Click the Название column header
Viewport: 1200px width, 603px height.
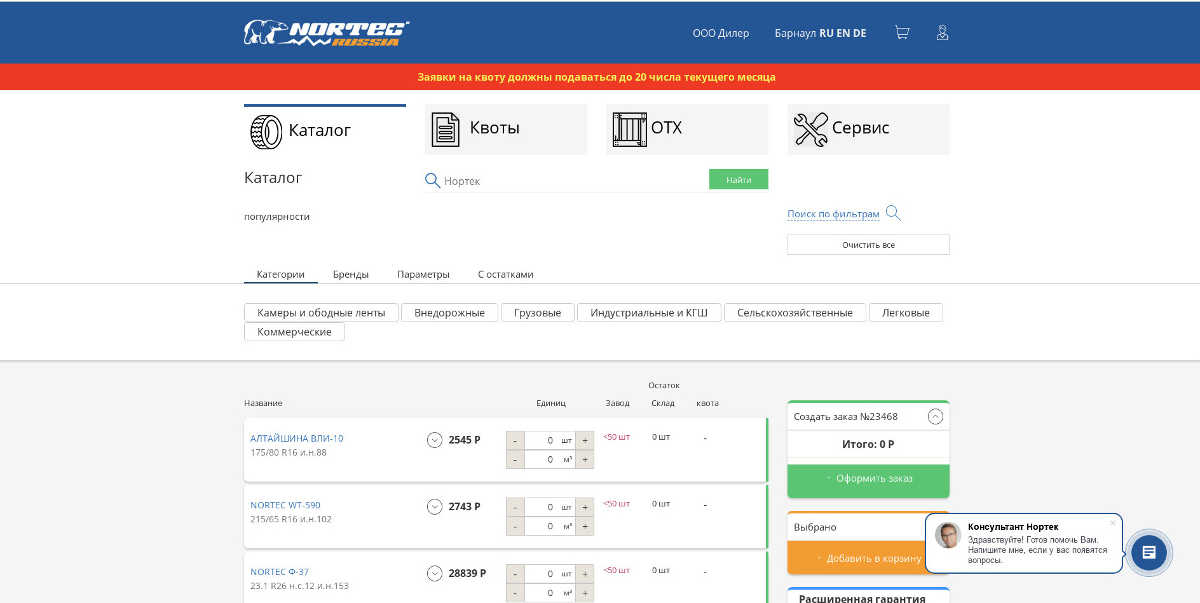click(x=263, y=403)
